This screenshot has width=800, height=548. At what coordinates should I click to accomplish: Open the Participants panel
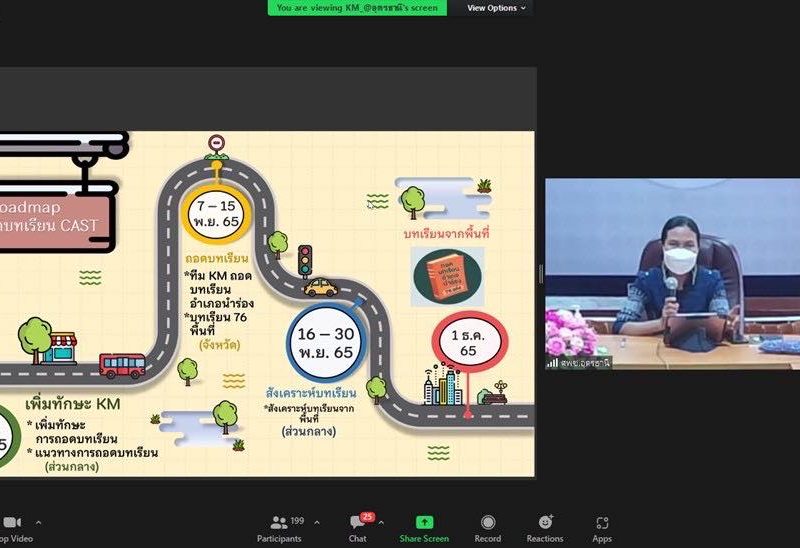tap(278, 527)
